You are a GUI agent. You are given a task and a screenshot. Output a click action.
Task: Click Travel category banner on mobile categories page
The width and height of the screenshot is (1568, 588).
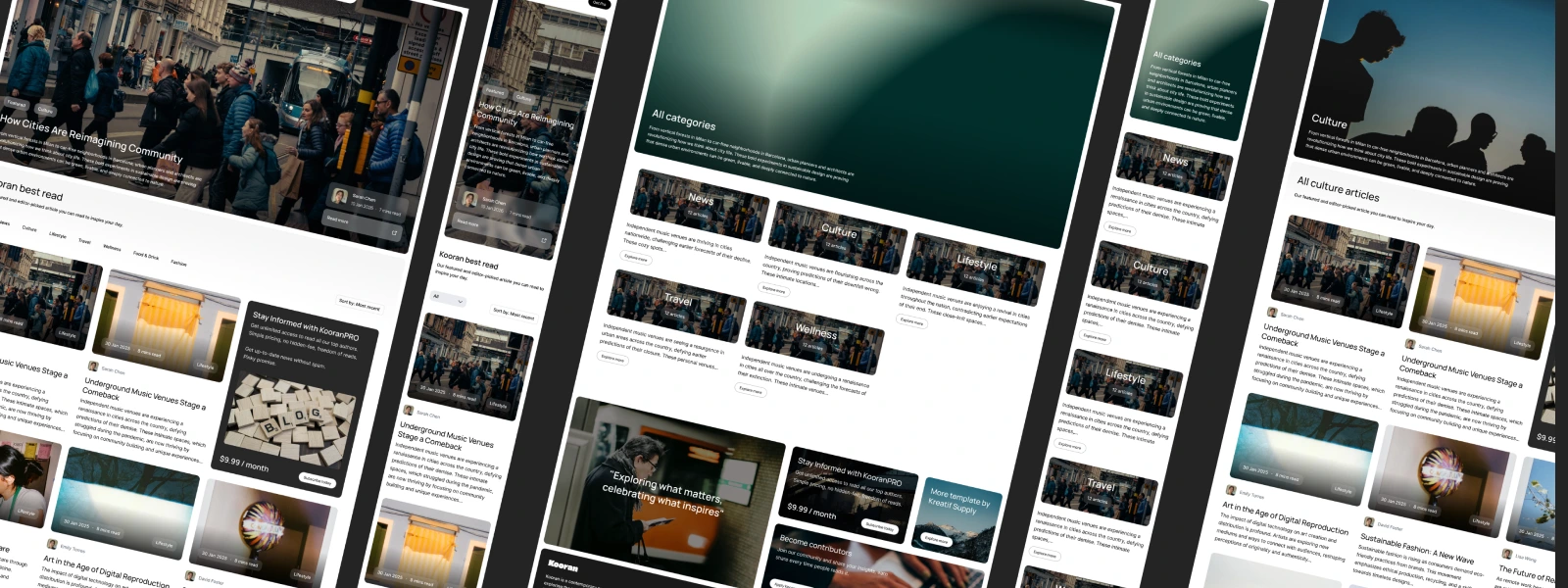click(x=1100, y=490)
